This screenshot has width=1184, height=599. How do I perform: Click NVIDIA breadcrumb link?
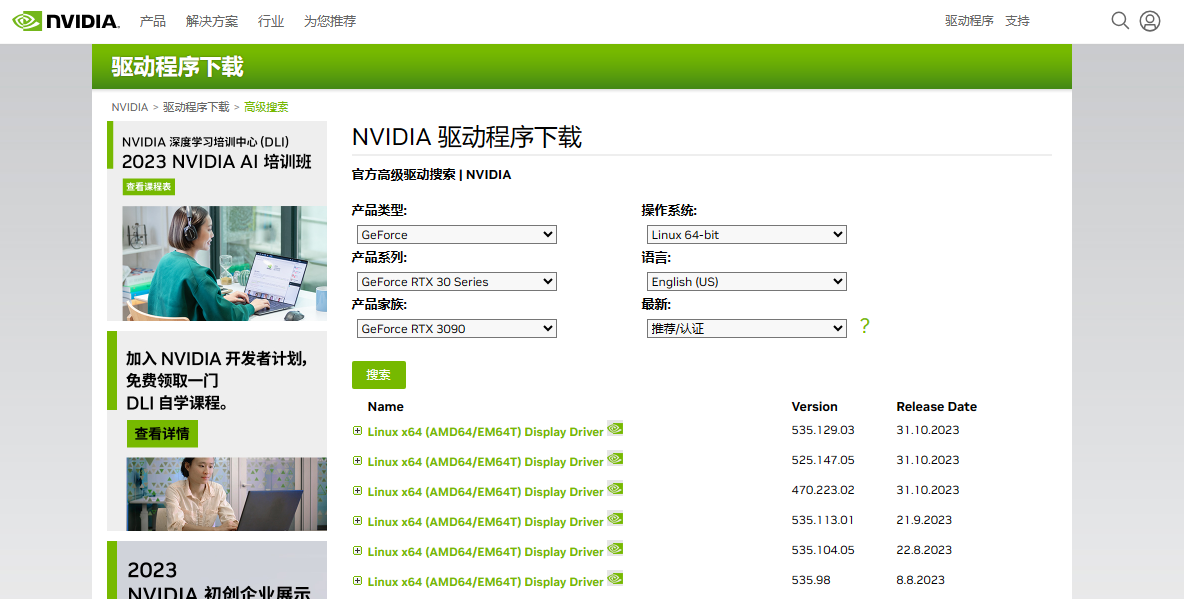[x=130, y=107]
